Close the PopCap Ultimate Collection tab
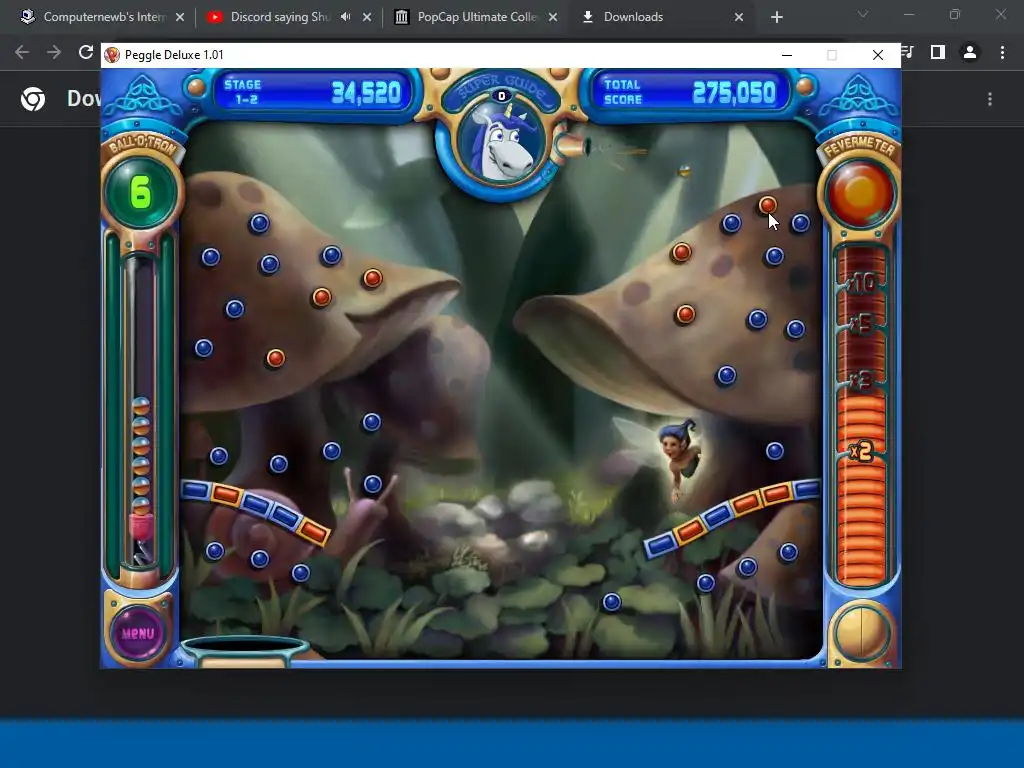The image size is (1024, 768). (x=553, y=17)
